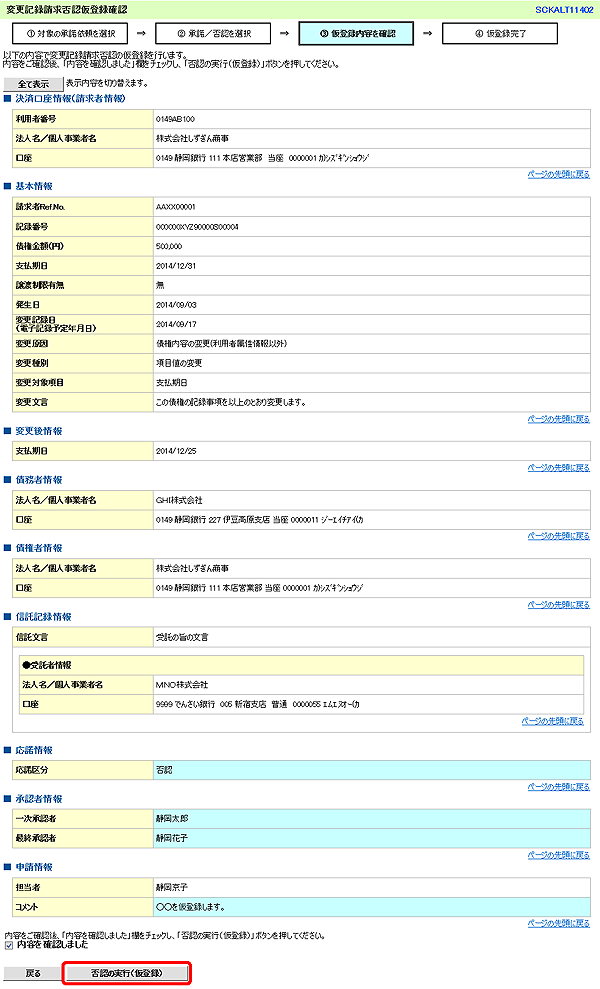Click the amount value 500,000
Image resolution: width=600 pixels, height=989 pixels.
[169, 246]
